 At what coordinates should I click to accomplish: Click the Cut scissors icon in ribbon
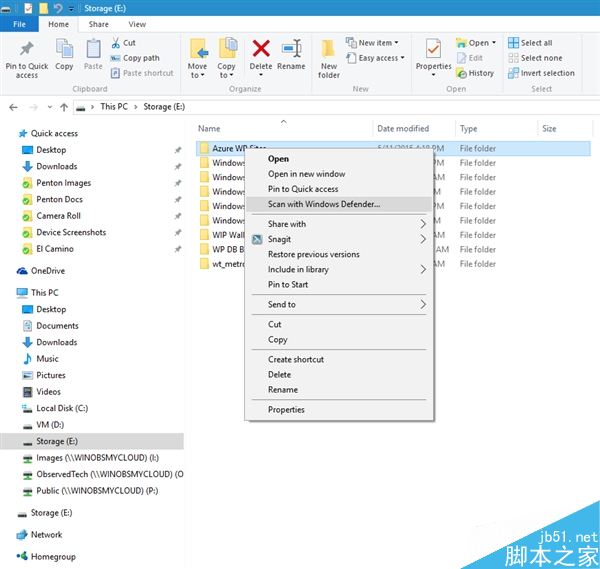click(x=116, y=43)
